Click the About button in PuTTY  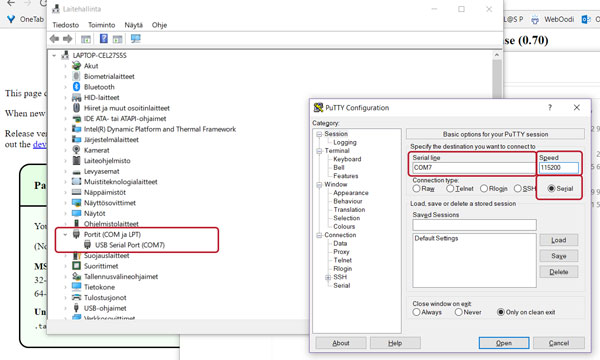[341, 343]
